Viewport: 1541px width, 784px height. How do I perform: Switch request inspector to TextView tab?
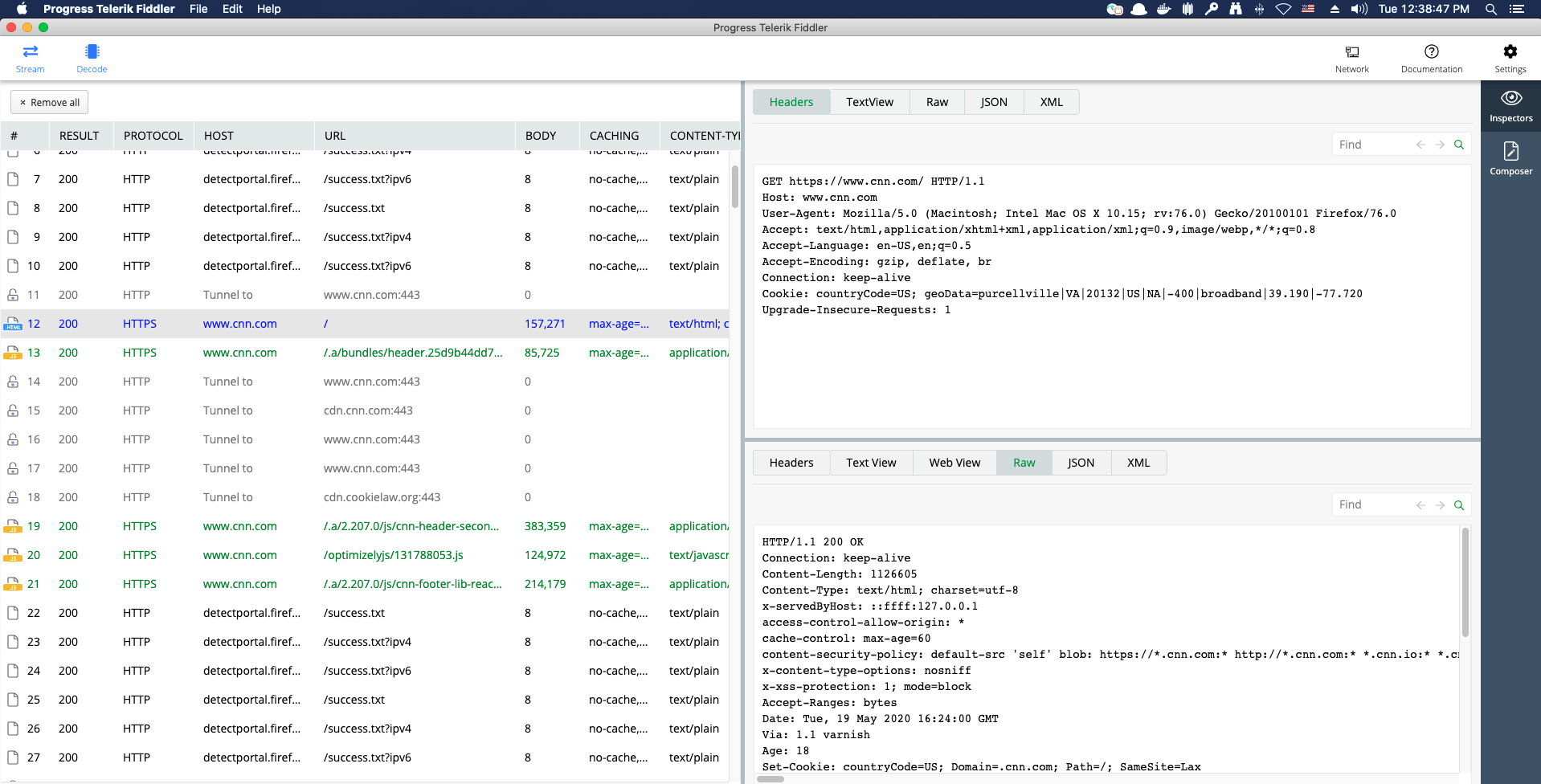pyautogui.click(x=869, y=102)
